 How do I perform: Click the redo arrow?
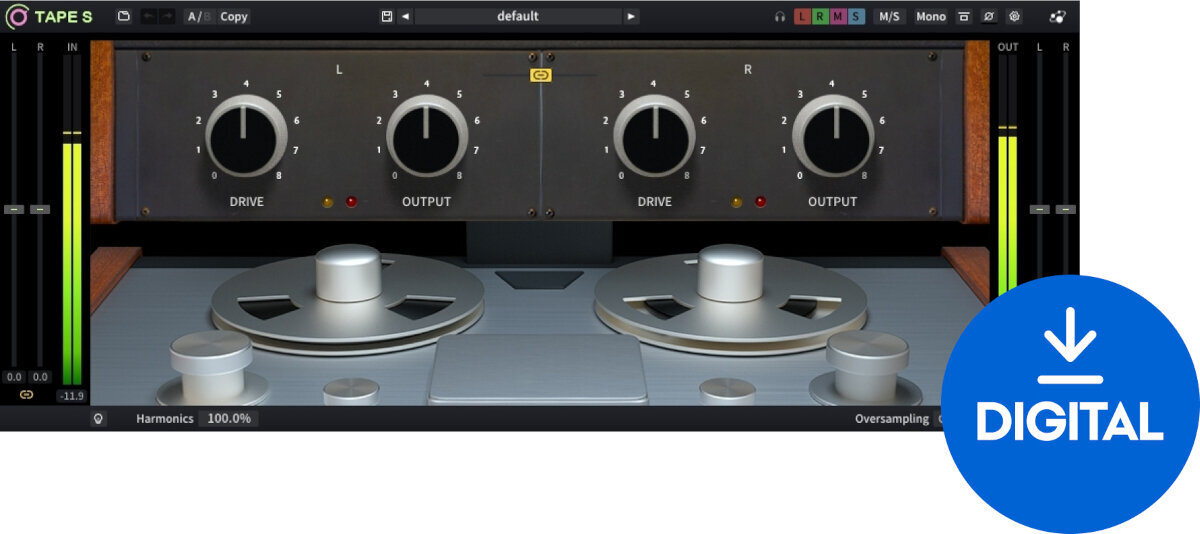[167, 17]
